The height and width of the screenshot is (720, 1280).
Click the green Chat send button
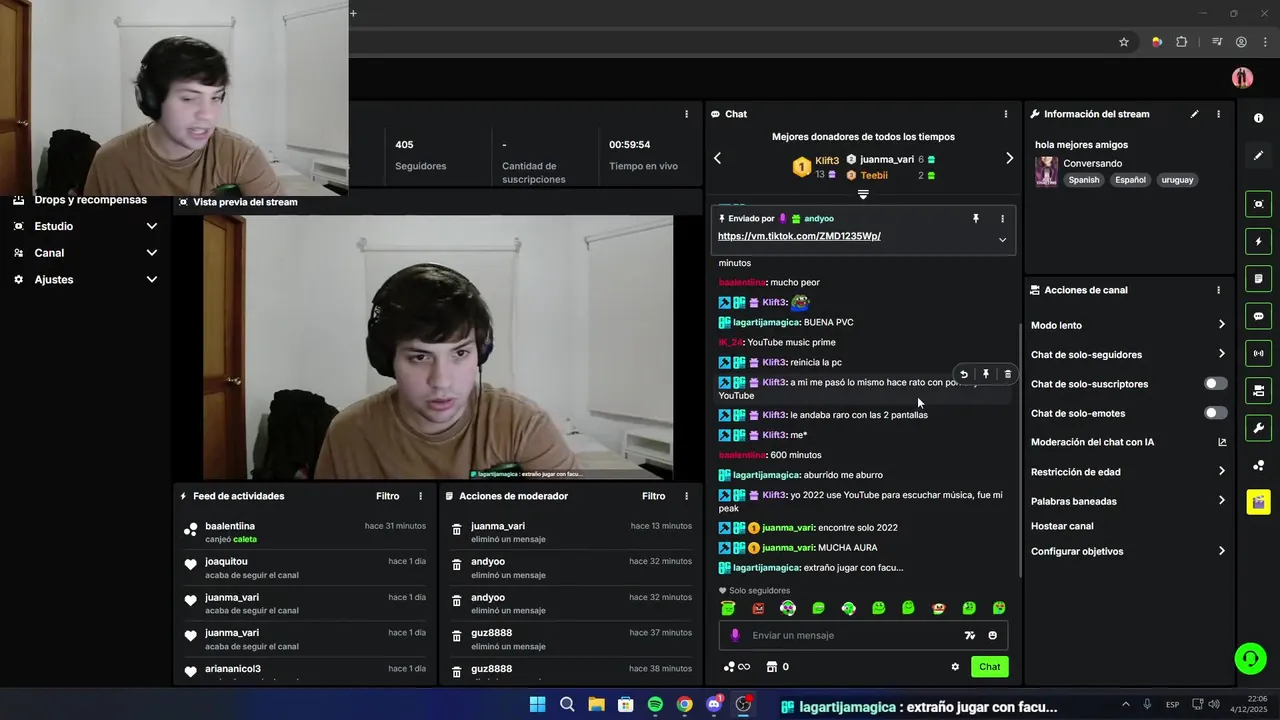point(989,667)
